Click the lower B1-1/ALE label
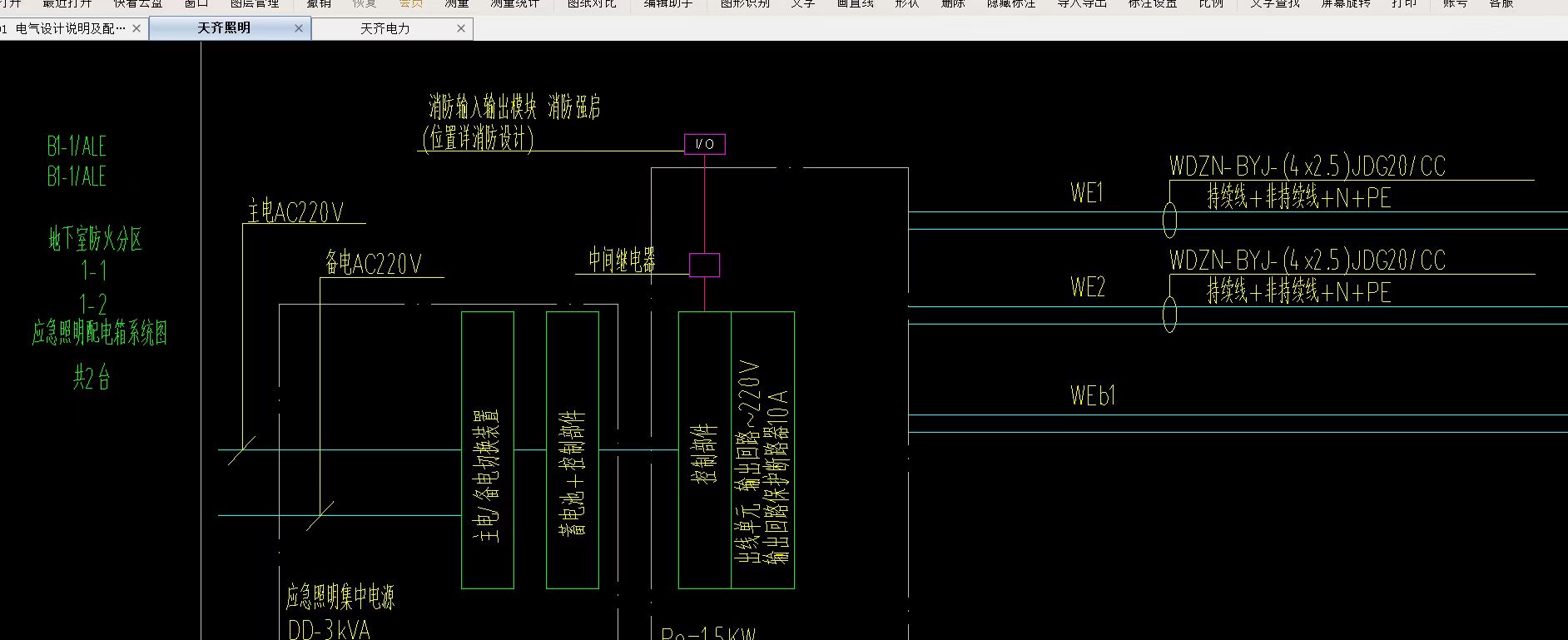 coord(77,176)
